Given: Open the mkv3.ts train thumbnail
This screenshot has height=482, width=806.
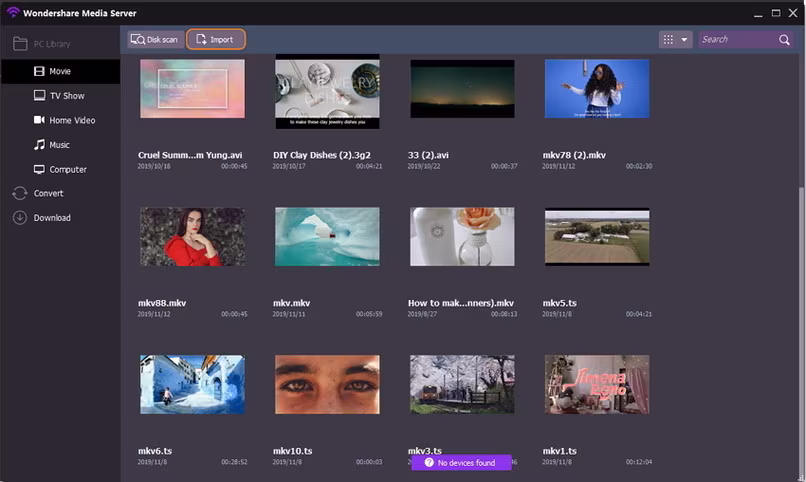Looking at the screenshot, I should tap(462, 384).
